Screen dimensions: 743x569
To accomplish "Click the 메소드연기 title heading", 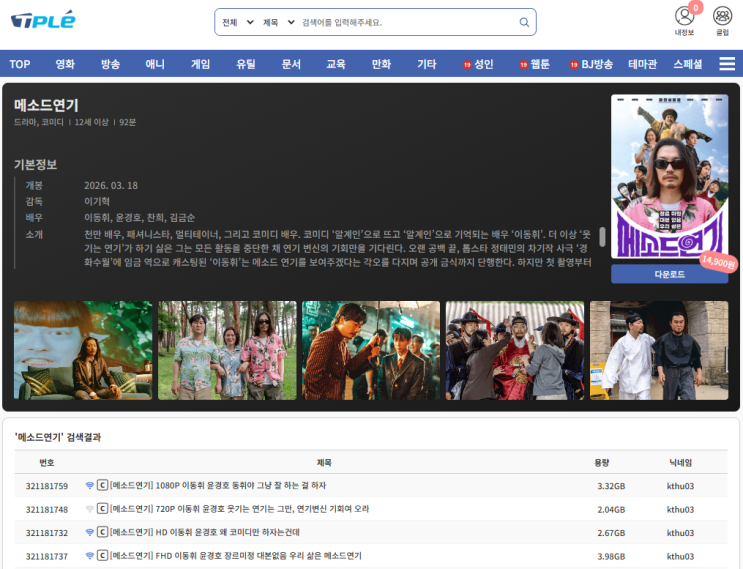I will point(46,105).
